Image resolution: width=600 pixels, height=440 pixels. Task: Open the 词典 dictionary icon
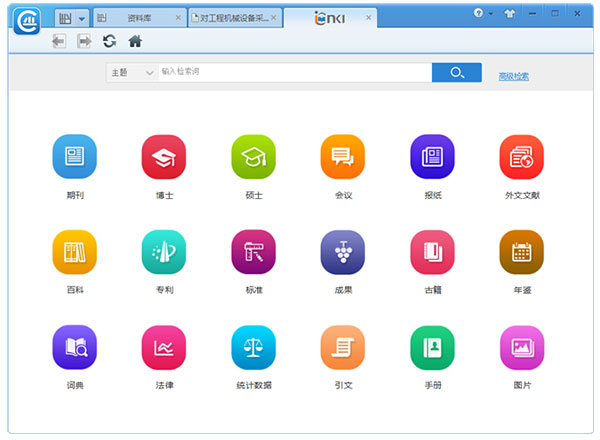pos(74,347)
